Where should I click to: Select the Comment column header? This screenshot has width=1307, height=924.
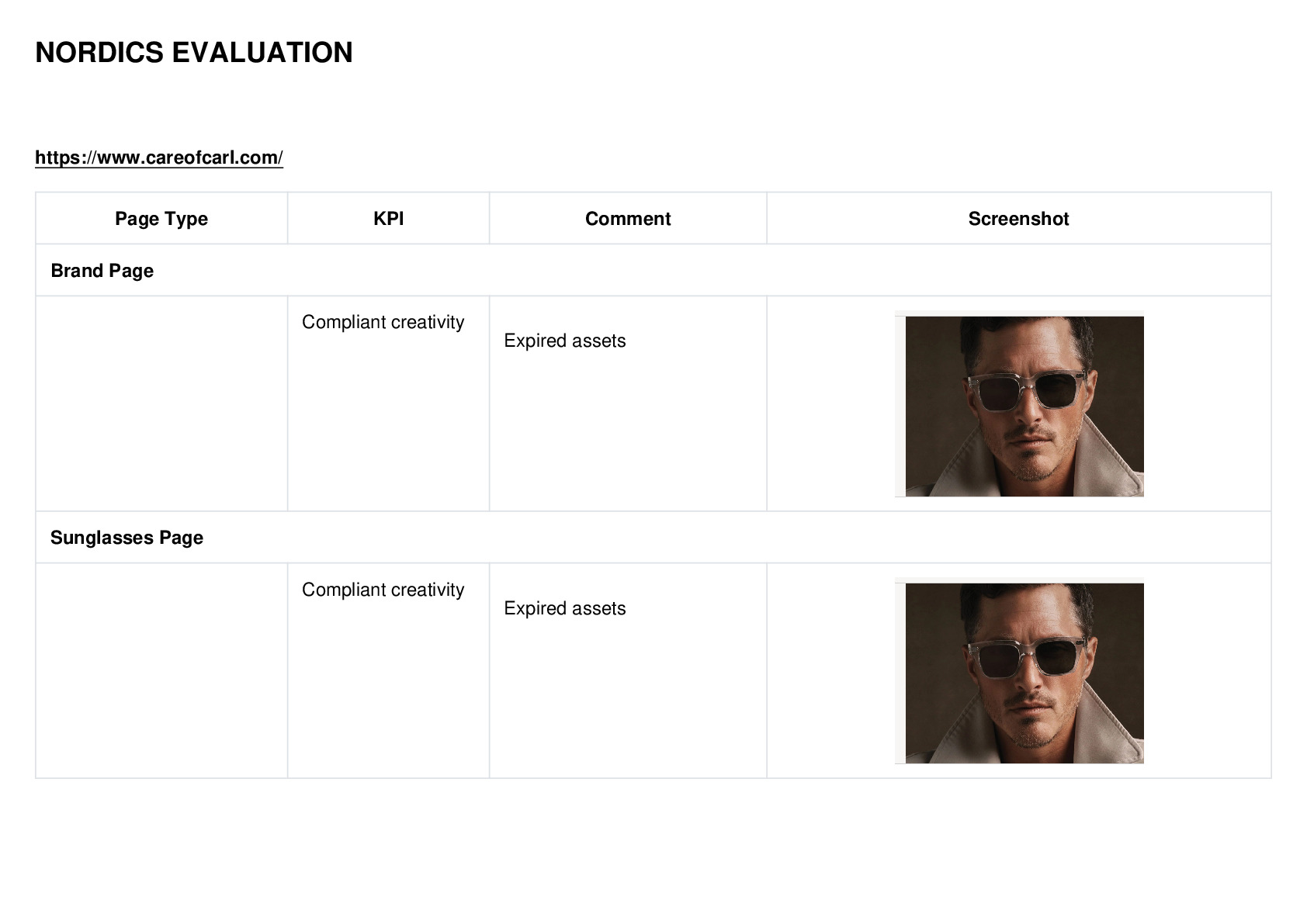pyautogui.click(x=628, y=219)
